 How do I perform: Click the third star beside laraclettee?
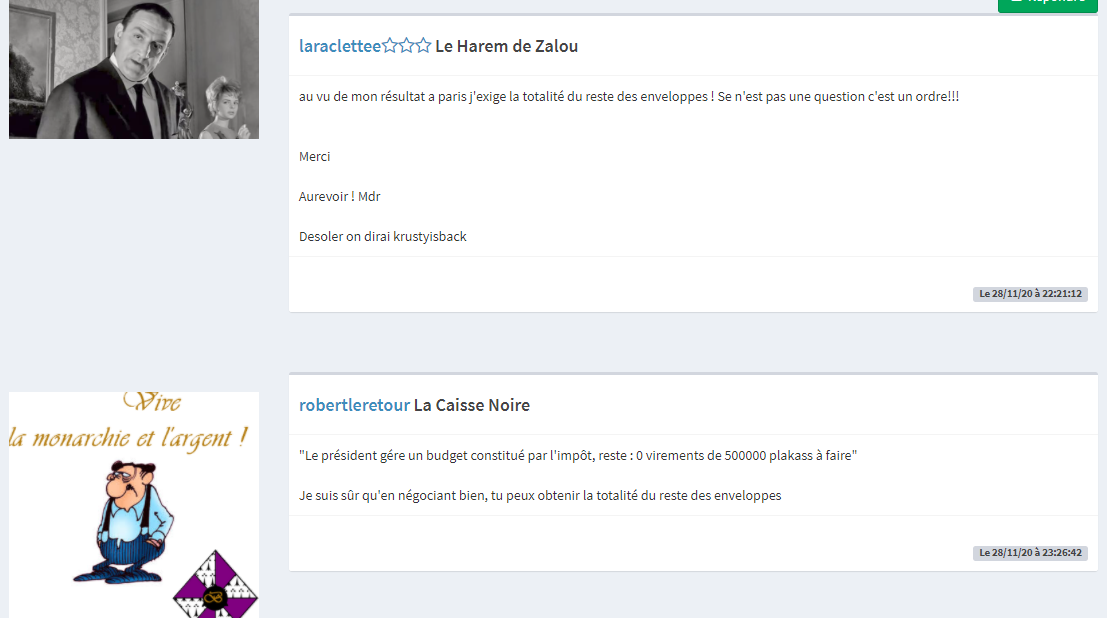pyautogui.click(x=423, y=46)
